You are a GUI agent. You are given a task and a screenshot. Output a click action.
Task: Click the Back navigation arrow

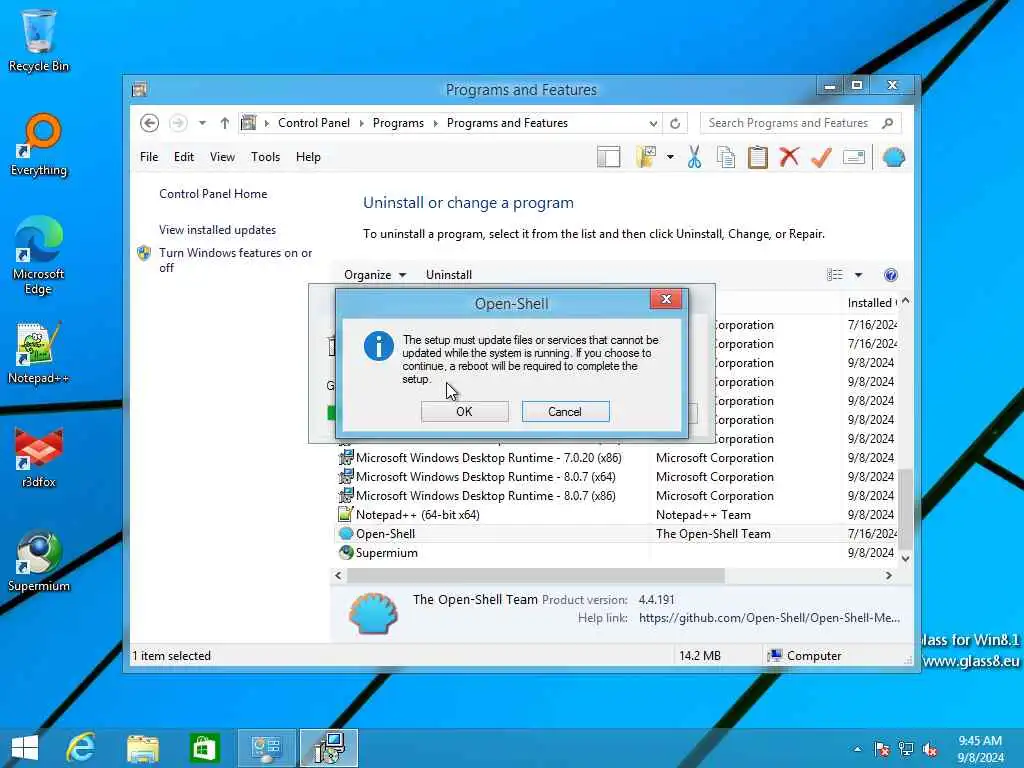150,123
